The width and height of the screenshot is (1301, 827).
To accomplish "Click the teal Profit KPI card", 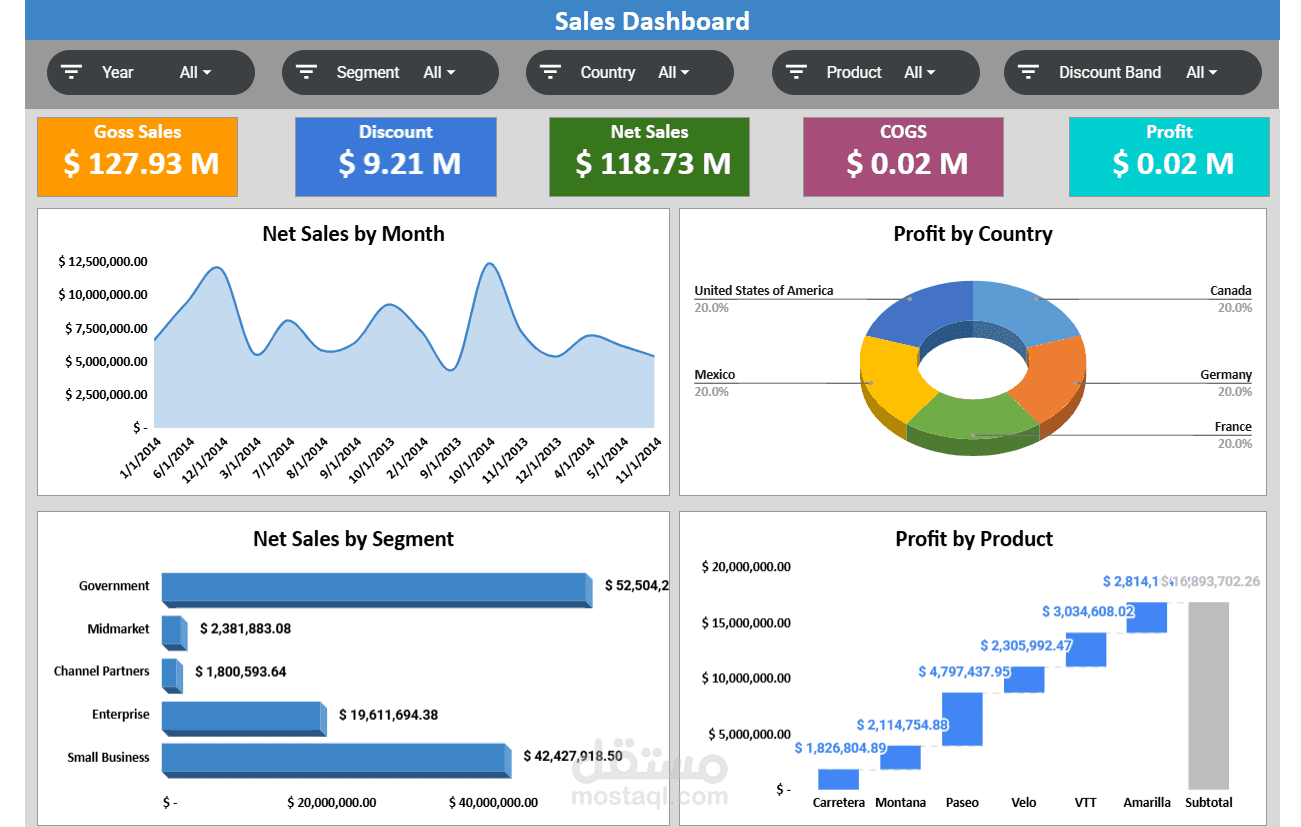I will [1169, 157].
